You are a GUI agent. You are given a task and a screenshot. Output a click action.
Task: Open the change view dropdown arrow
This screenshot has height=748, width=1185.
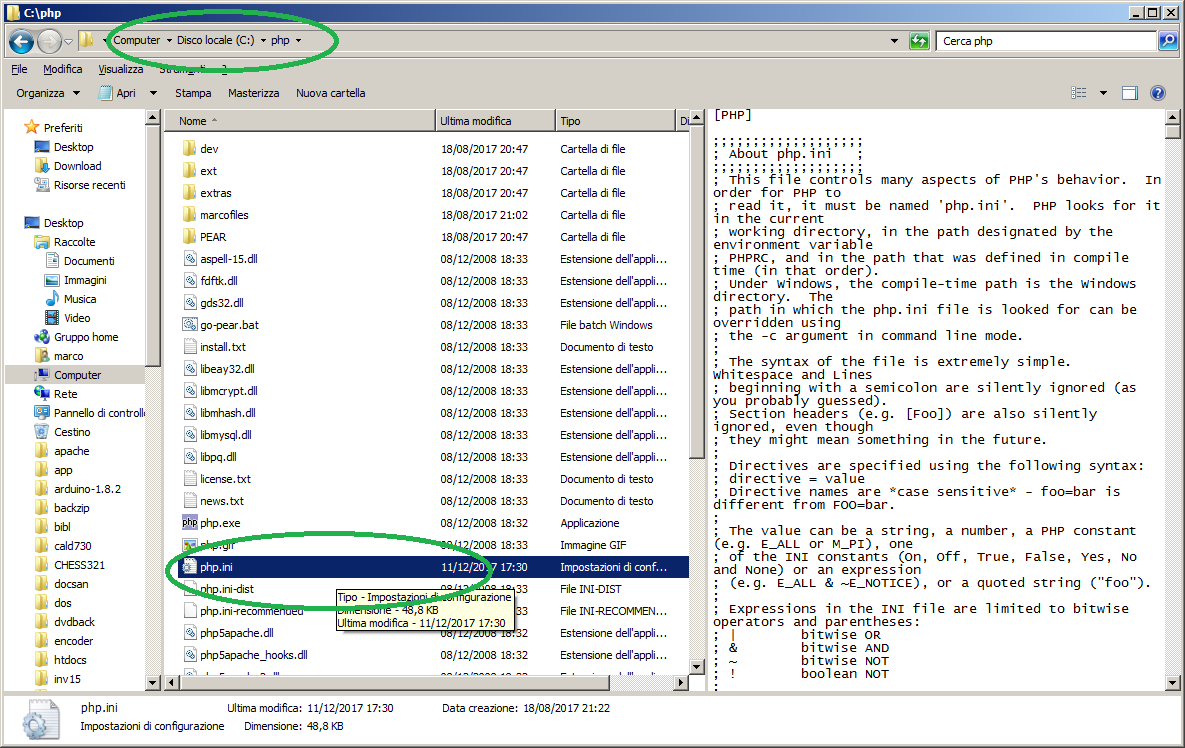1103,93
